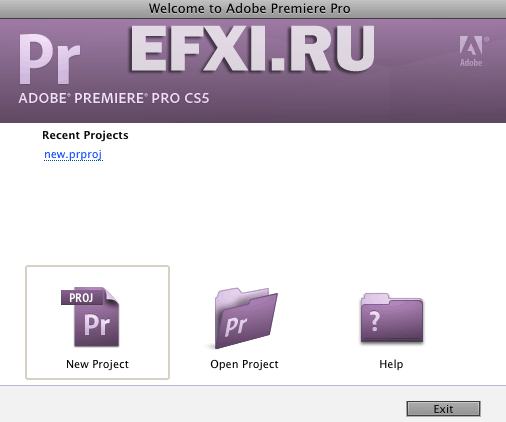Click the question mark on the Help folder

pos(375,321)
